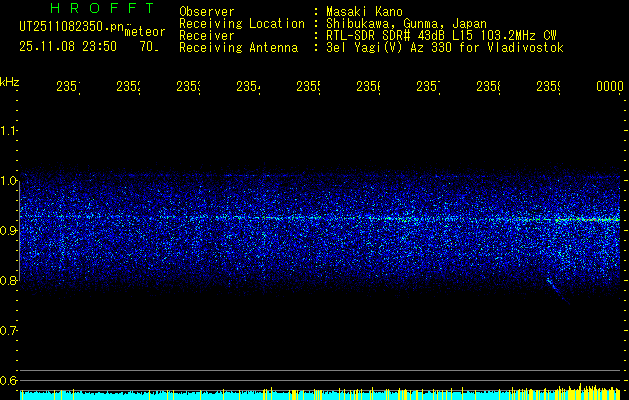This screenshot has width=629, height=400.
Task: Click the 2351 time marker
Action: tap(68, 87)
